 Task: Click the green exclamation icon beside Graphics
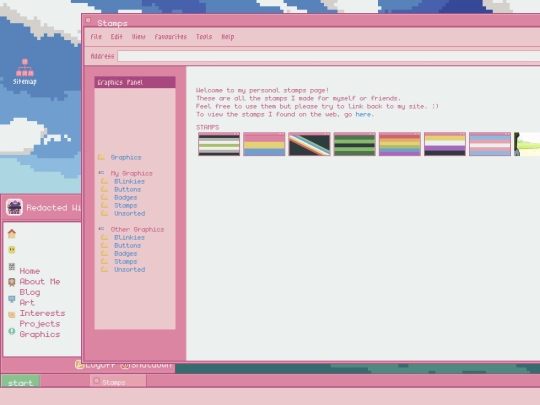click(12, 331)
